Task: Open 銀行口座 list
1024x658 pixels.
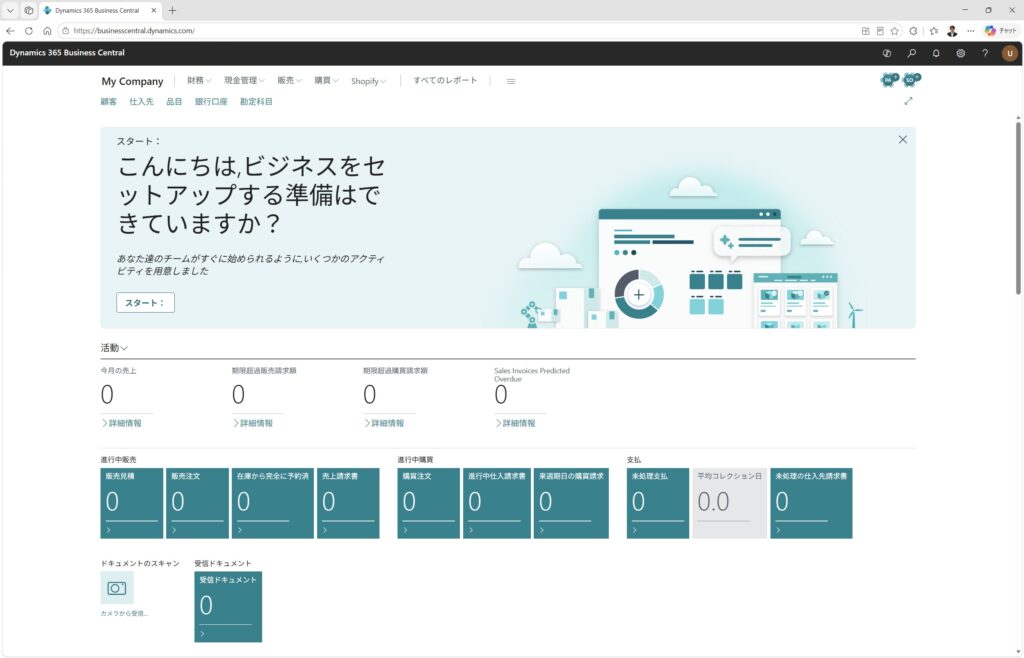Action: pyautogui.click(x=211, y=102)
